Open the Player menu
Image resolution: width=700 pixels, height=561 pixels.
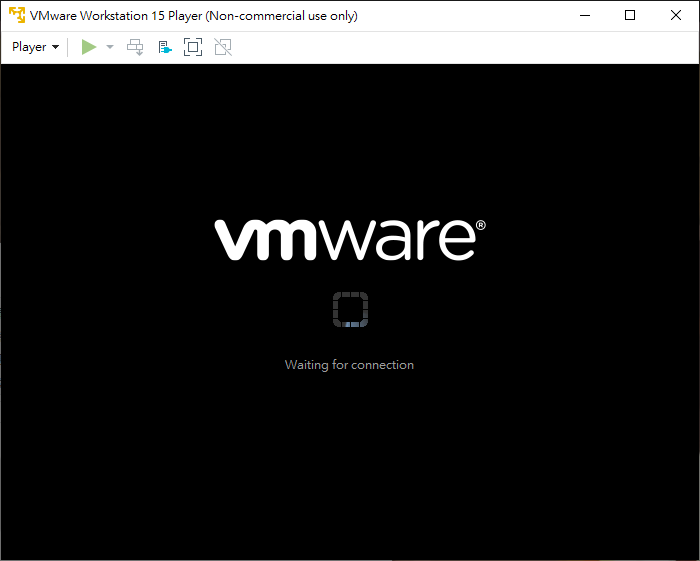pos(35,47)
